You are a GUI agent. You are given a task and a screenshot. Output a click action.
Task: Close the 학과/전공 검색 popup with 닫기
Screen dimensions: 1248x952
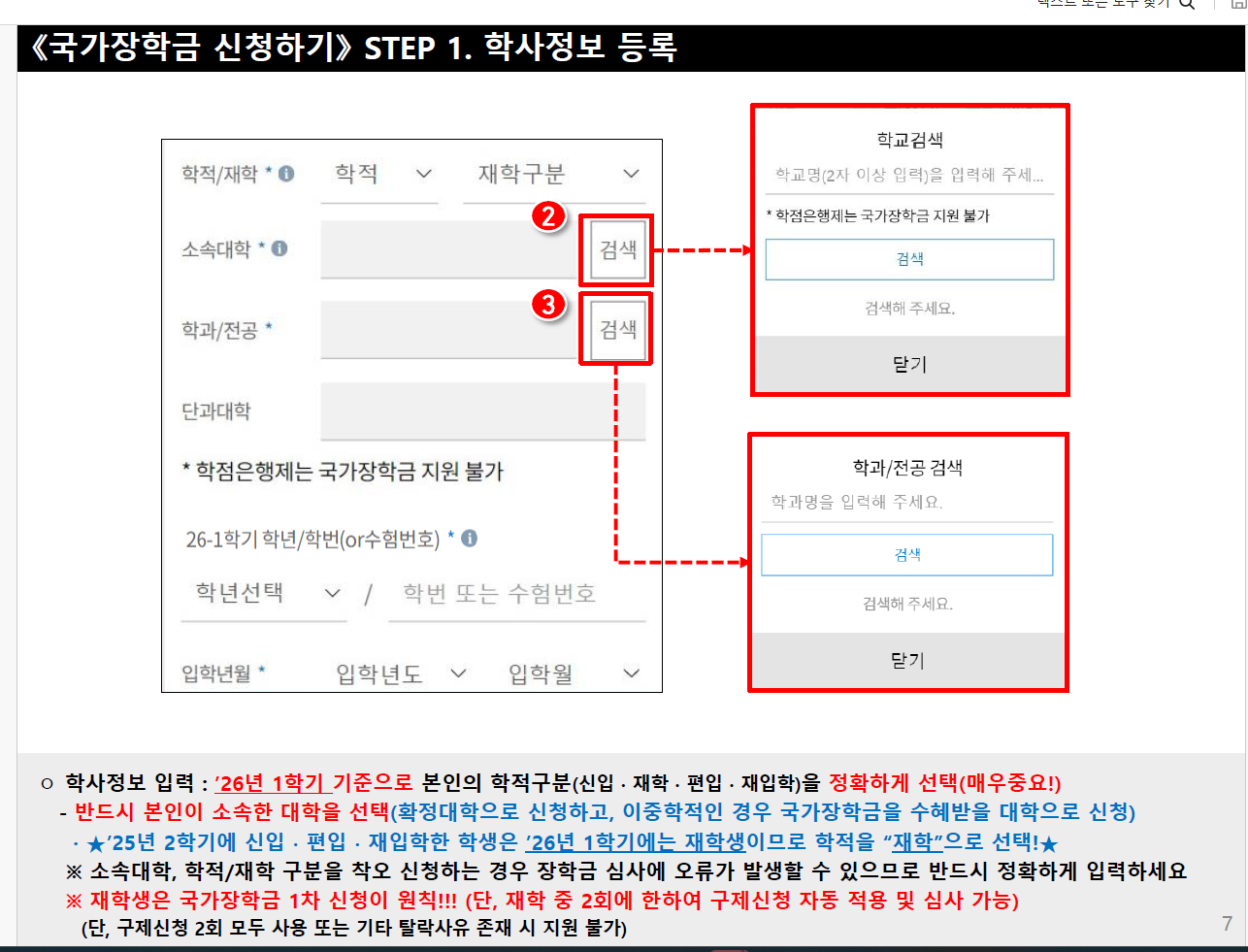908,659
